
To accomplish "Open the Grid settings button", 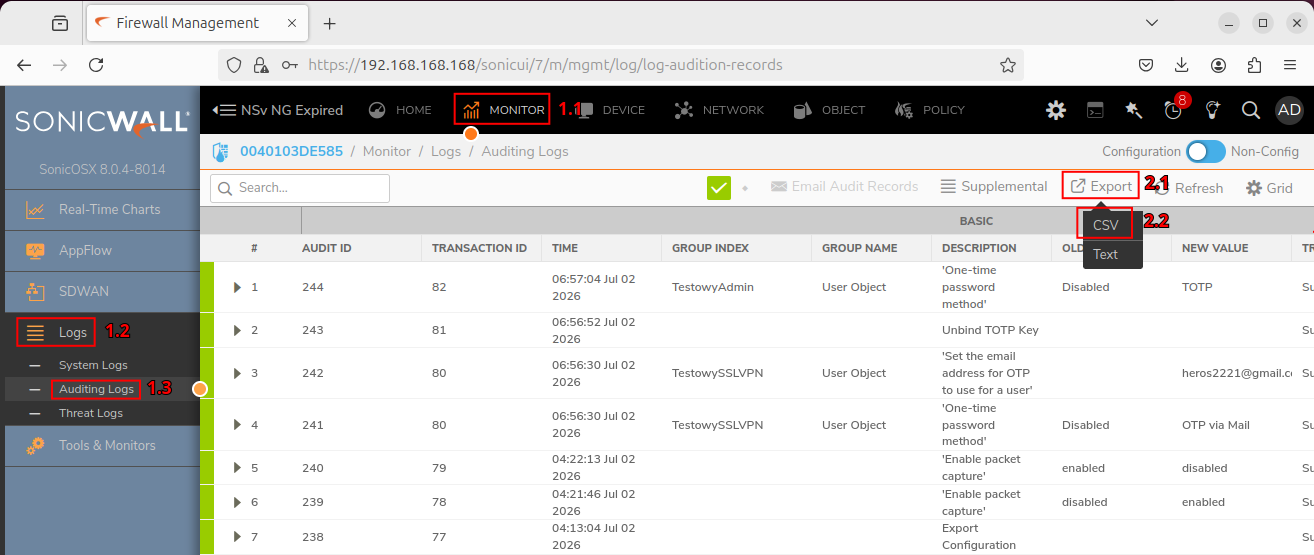I will pyautogui.click(x=1269, y=188).
